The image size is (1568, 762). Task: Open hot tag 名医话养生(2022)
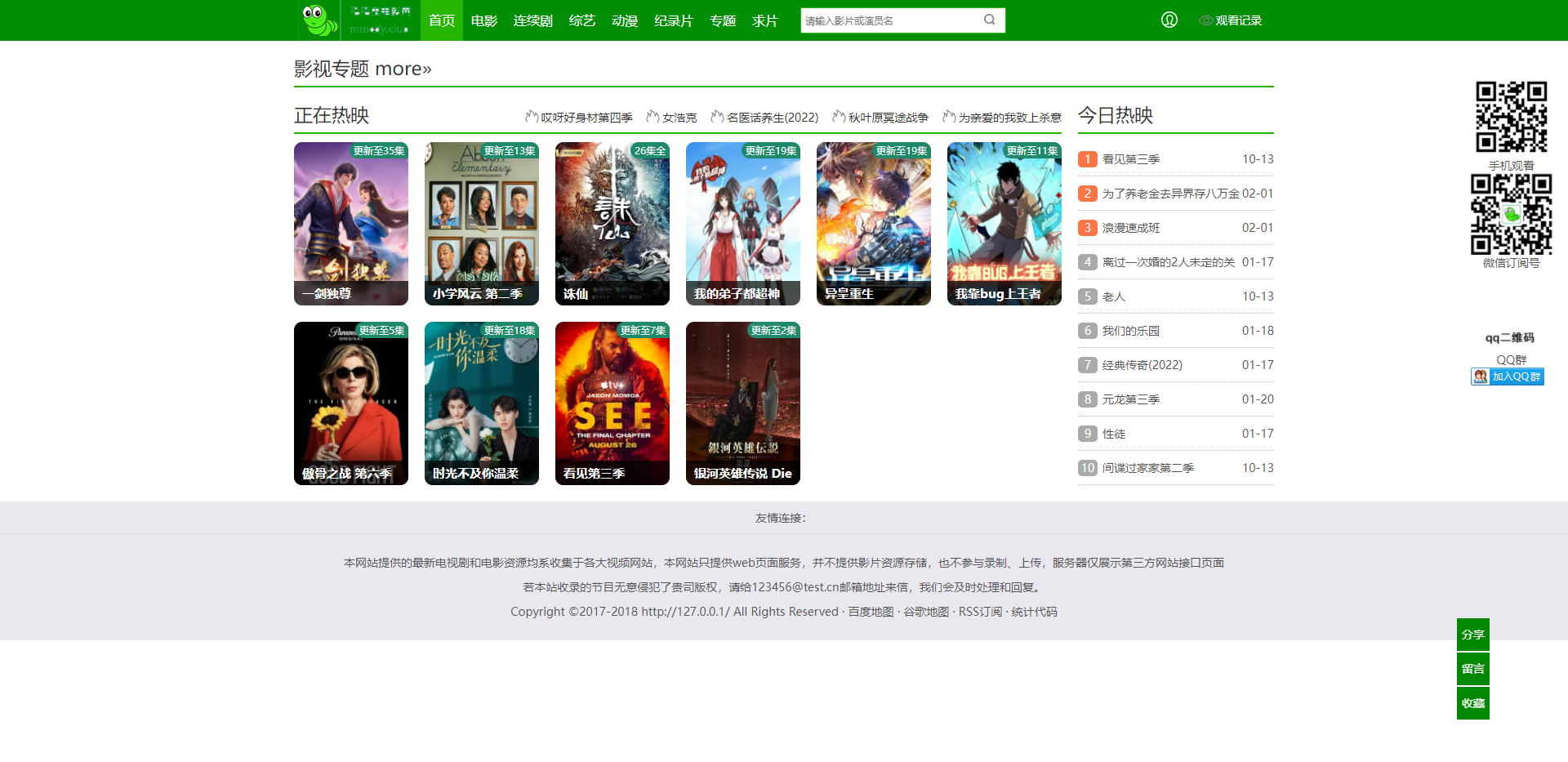[773, 118]
